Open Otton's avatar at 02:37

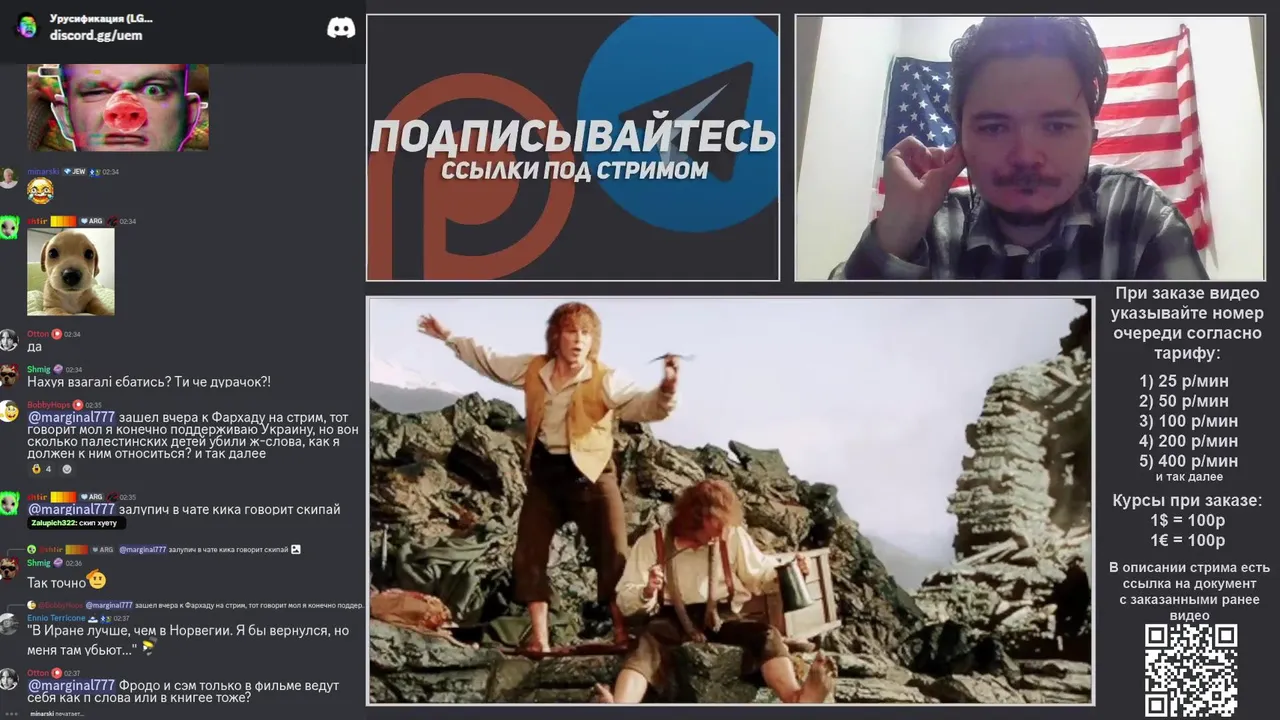9,679
